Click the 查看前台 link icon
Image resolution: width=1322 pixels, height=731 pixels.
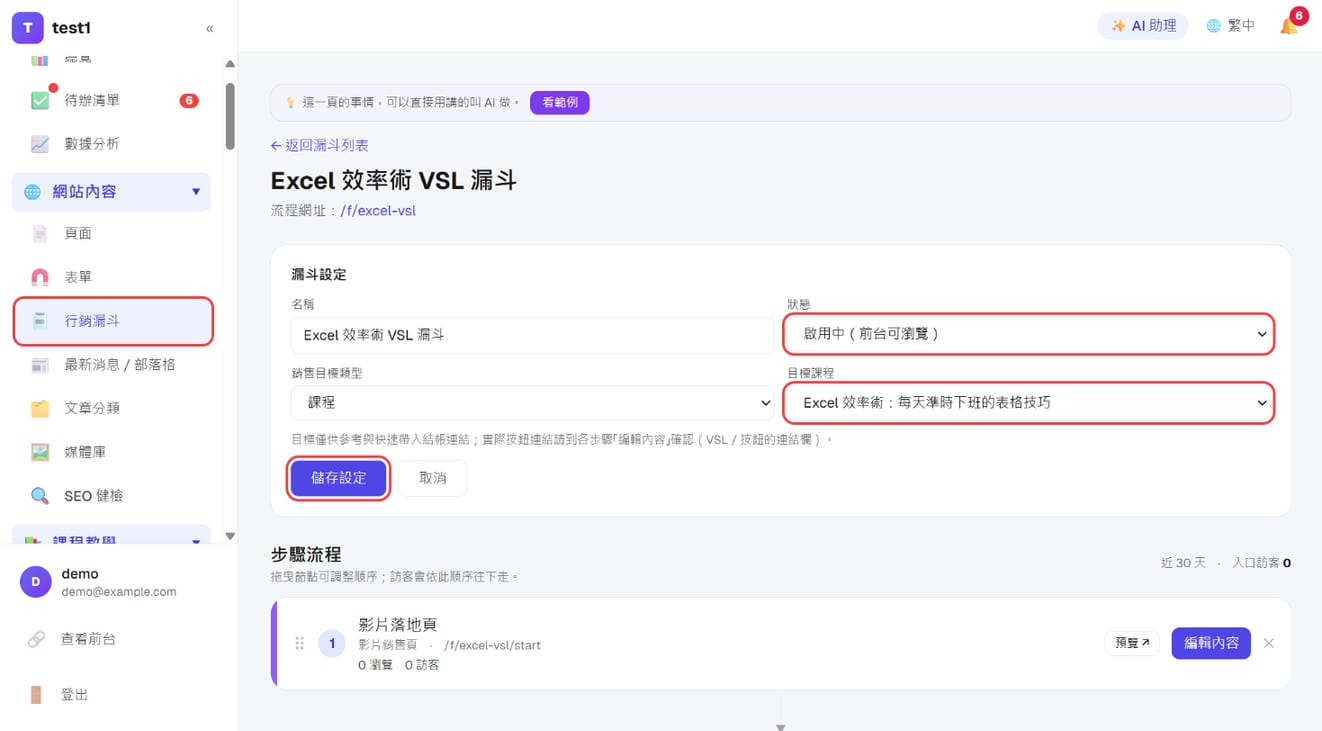point(36,639)
